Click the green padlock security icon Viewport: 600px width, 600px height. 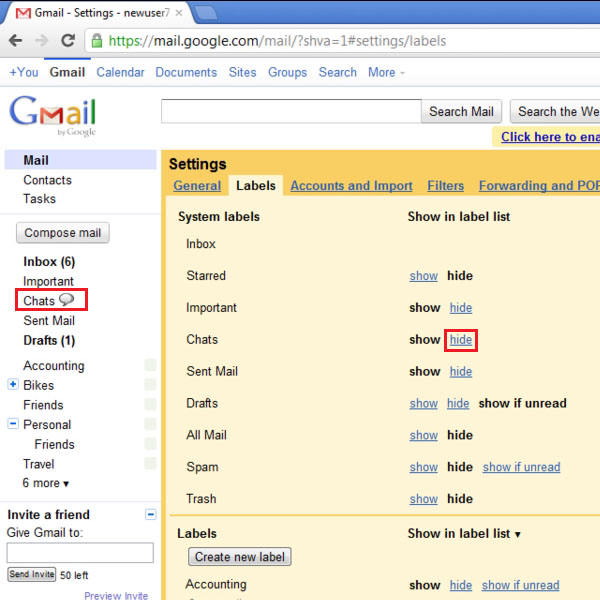tap(97, 41)
